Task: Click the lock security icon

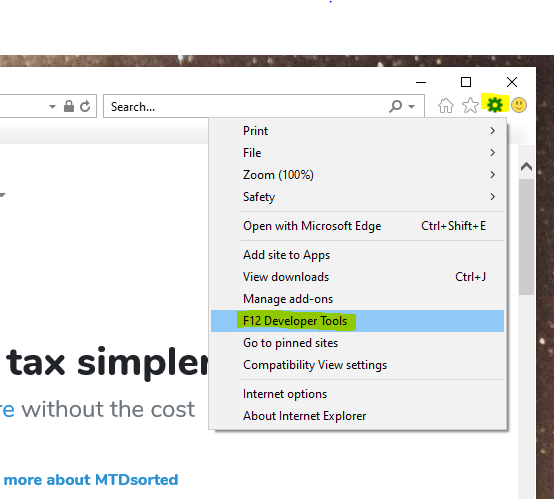Action: tap(69, 106)
